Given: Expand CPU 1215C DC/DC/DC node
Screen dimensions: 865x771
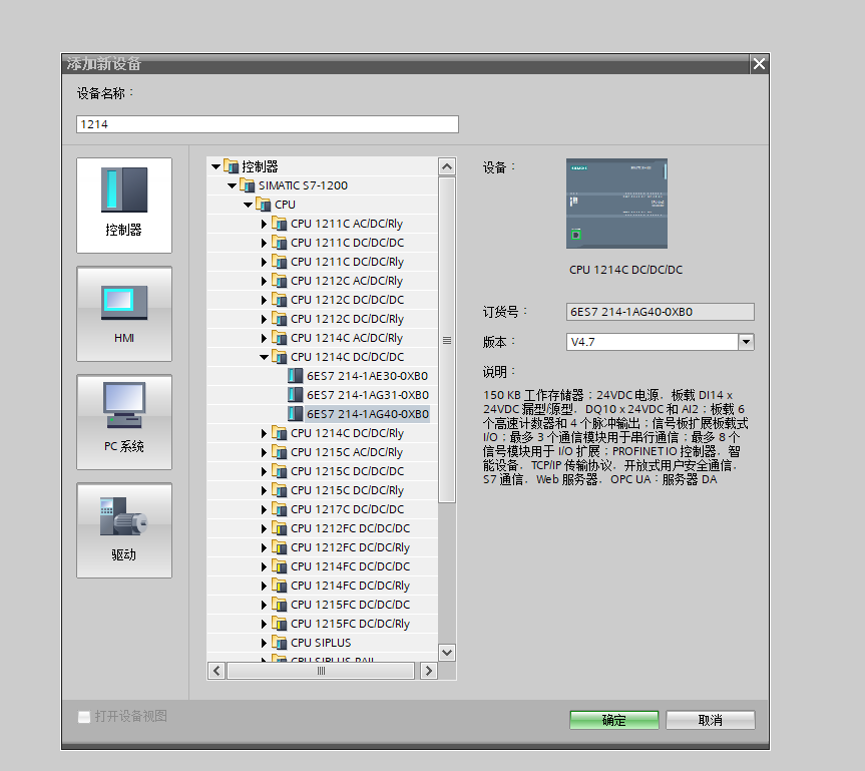Looking at the screenshot, I should pos(264,471).
